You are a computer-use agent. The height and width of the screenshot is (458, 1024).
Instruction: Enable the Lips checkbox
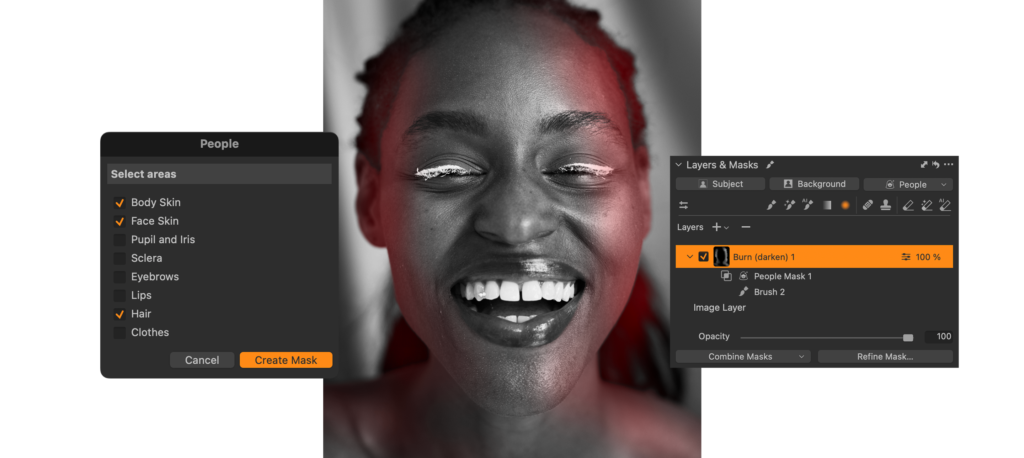click(120, 296)
